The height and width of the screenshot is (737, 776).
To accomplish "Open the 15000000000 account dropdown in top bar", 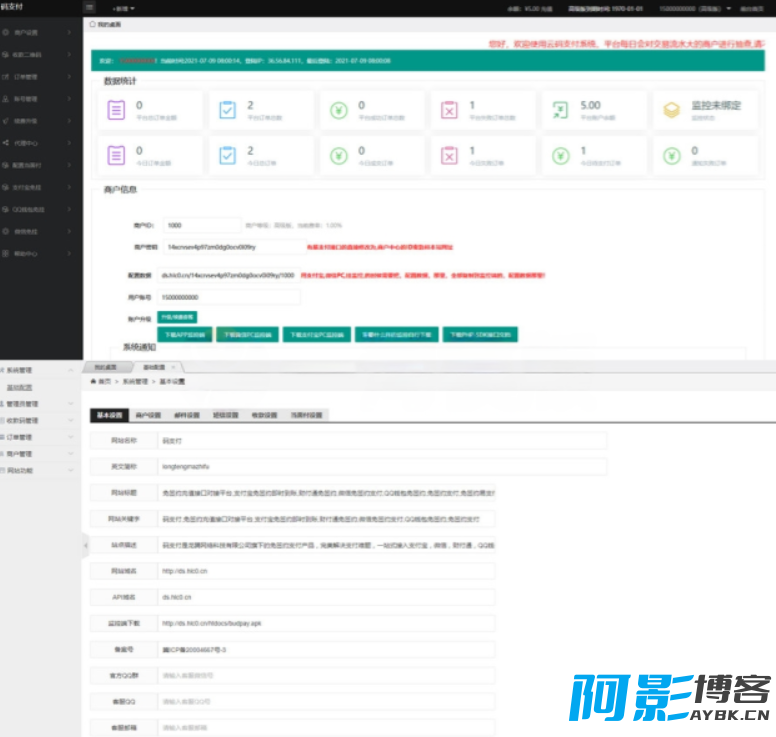I will (695, 8).
